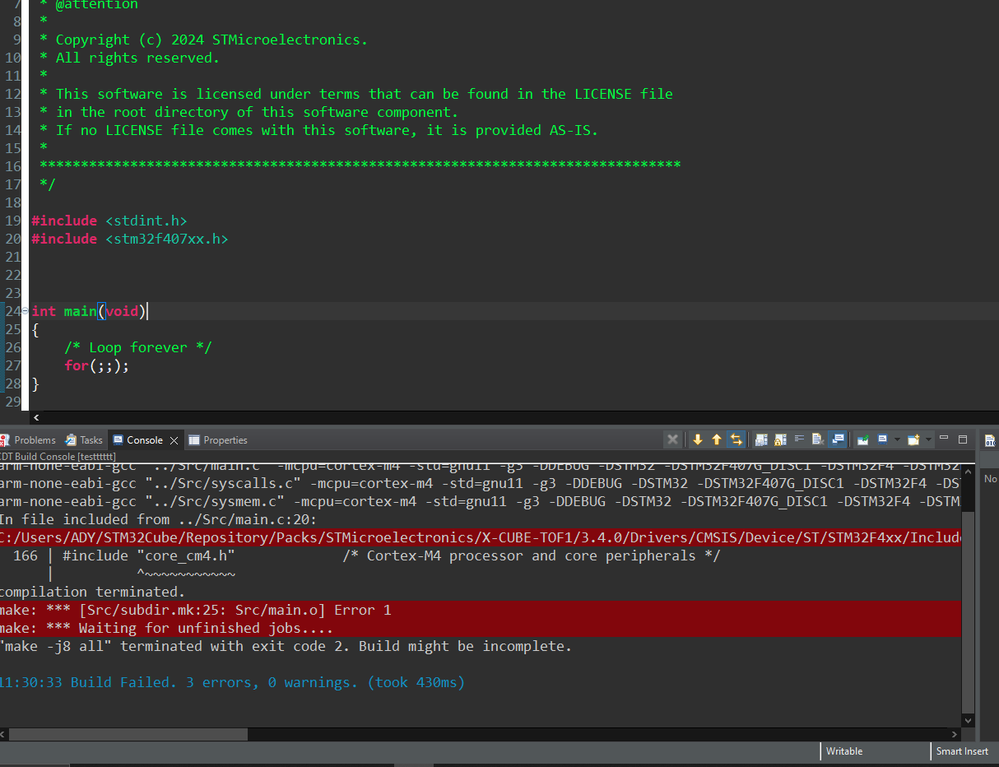Click console horizontal scroll right arrow

coord(954,735)
